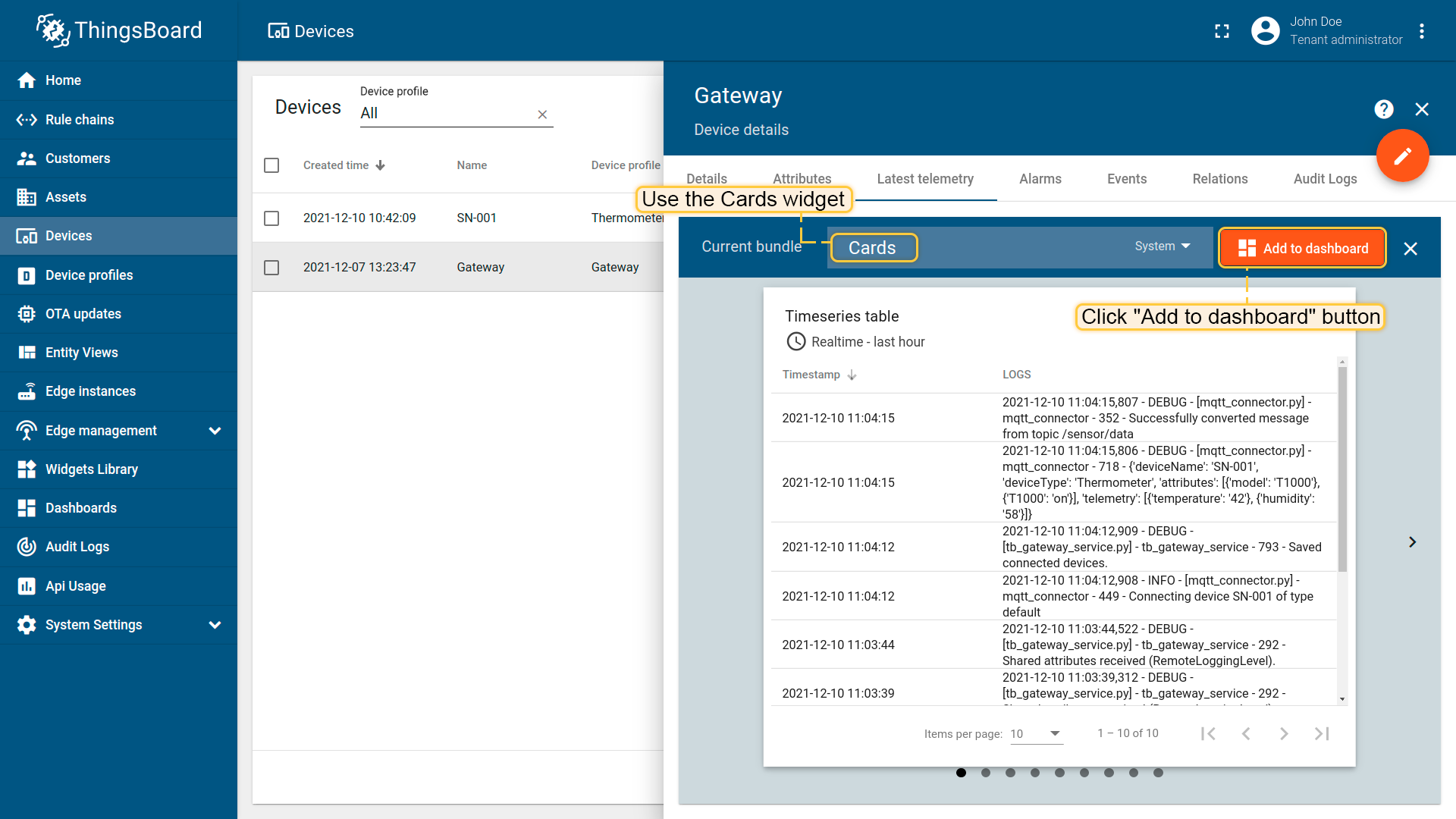Open Entity Views page

(x=118, y=353)
